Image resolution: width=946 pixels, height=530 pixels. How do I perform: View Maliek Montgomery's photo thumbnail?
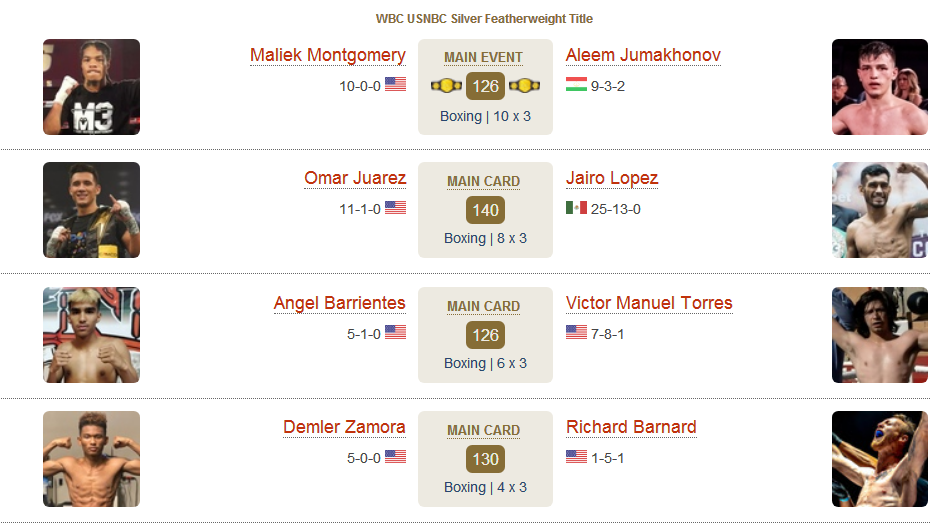click(x=91, y=87)
